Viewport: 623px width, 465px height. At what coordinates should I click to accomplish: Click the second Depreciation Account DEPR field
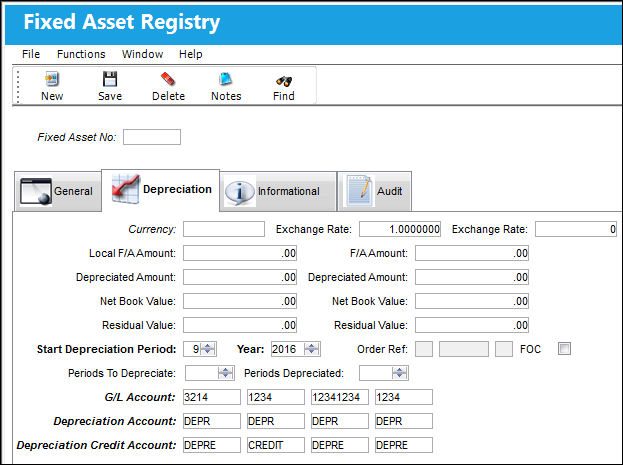(276, 421)
